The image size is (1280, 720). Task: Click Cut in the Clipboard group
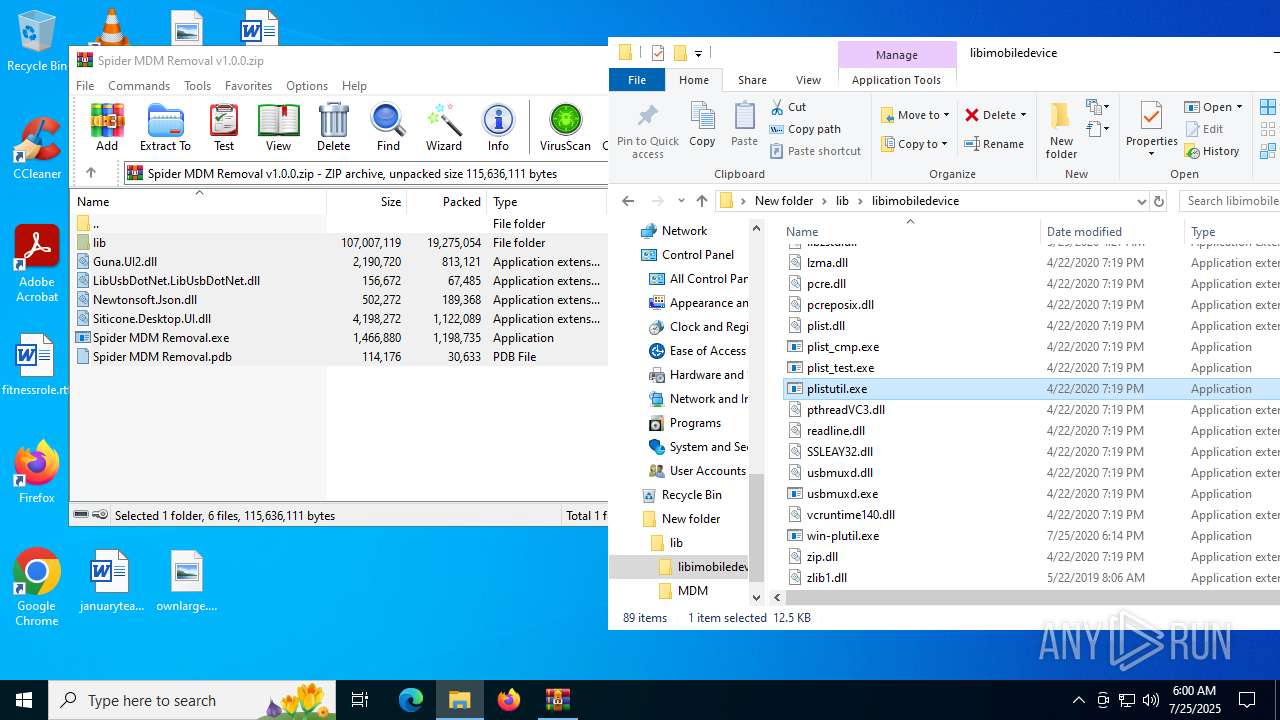(x=788, y=107)
